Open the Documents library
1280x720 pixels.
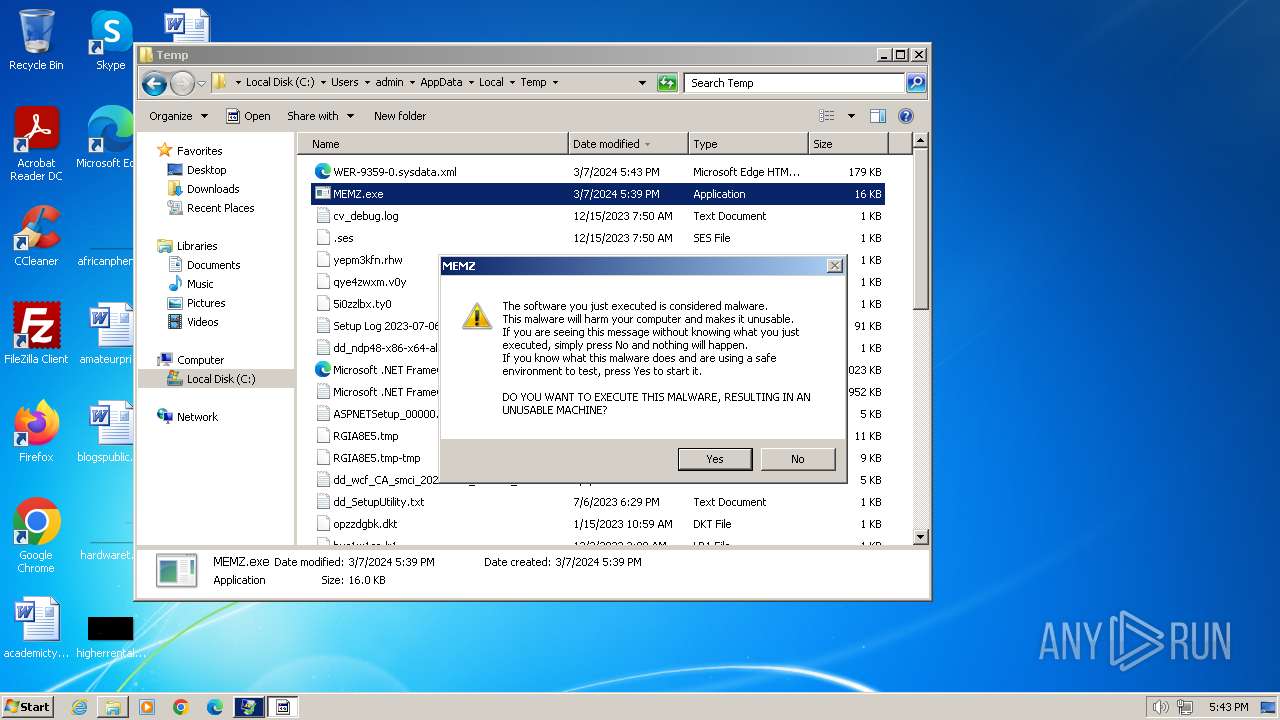(213, 265)
